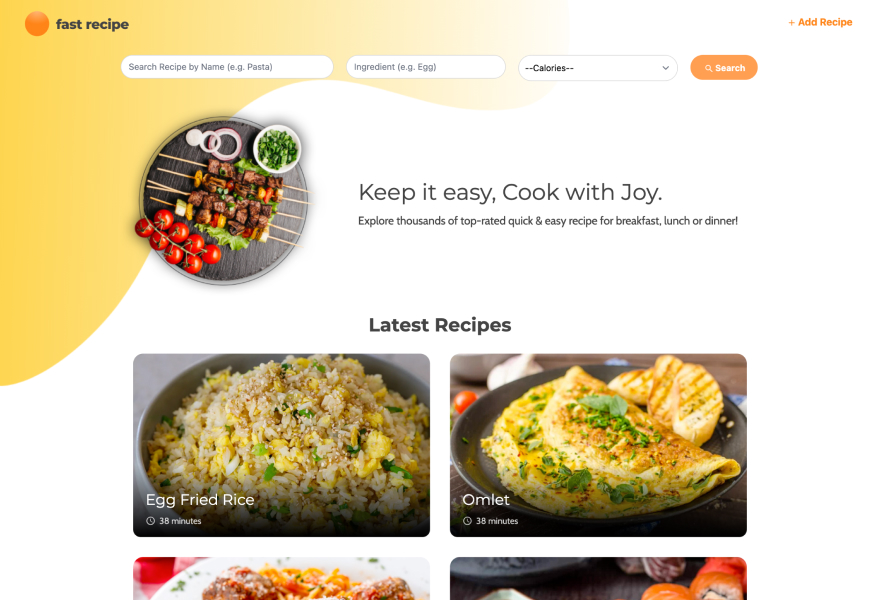880x600 pixels.
Task: Click the Omlet title text
Action: coord(486,500)
